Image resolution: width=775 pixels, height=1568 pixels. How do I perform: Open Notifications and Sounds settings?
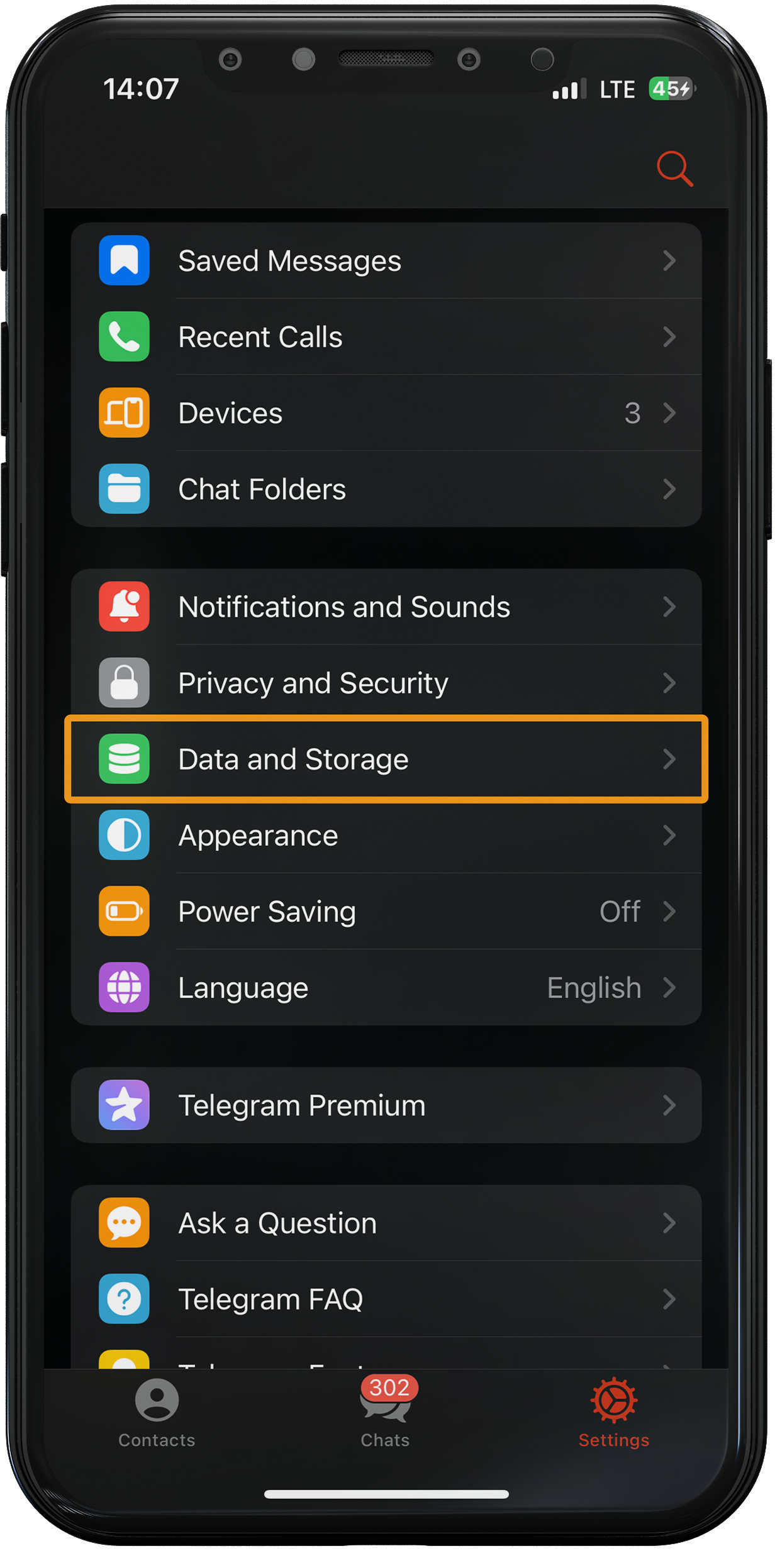coord(386,607)
